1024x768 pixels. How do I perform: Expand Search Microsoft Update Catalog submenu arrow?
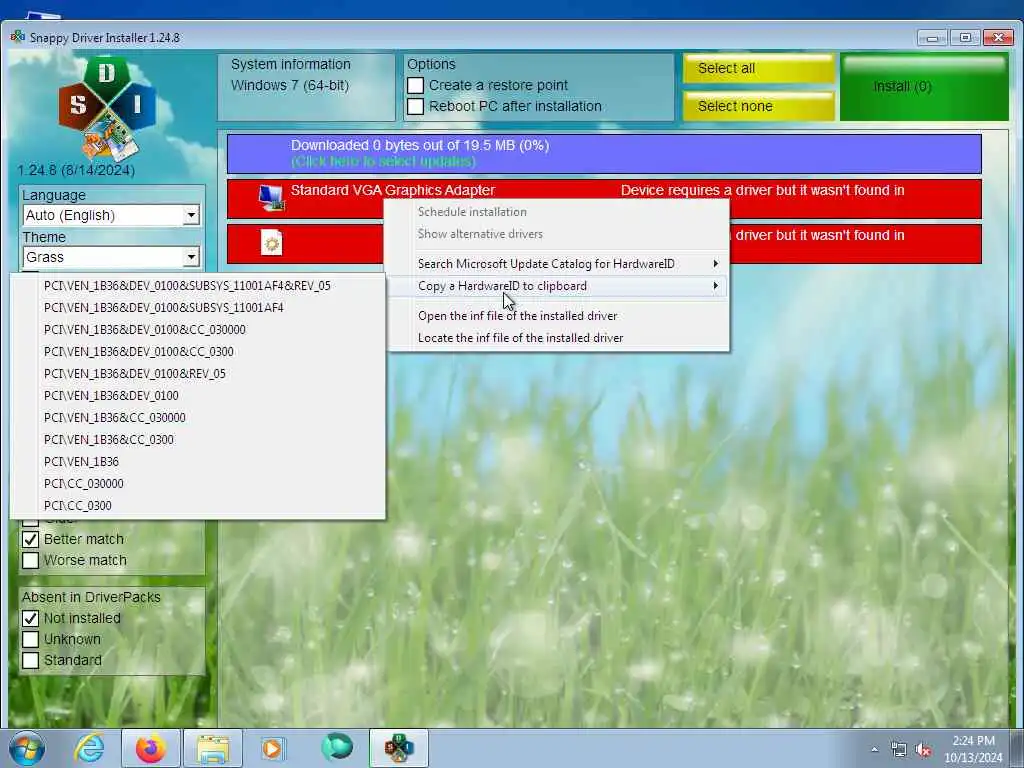(x=716, y=264)
